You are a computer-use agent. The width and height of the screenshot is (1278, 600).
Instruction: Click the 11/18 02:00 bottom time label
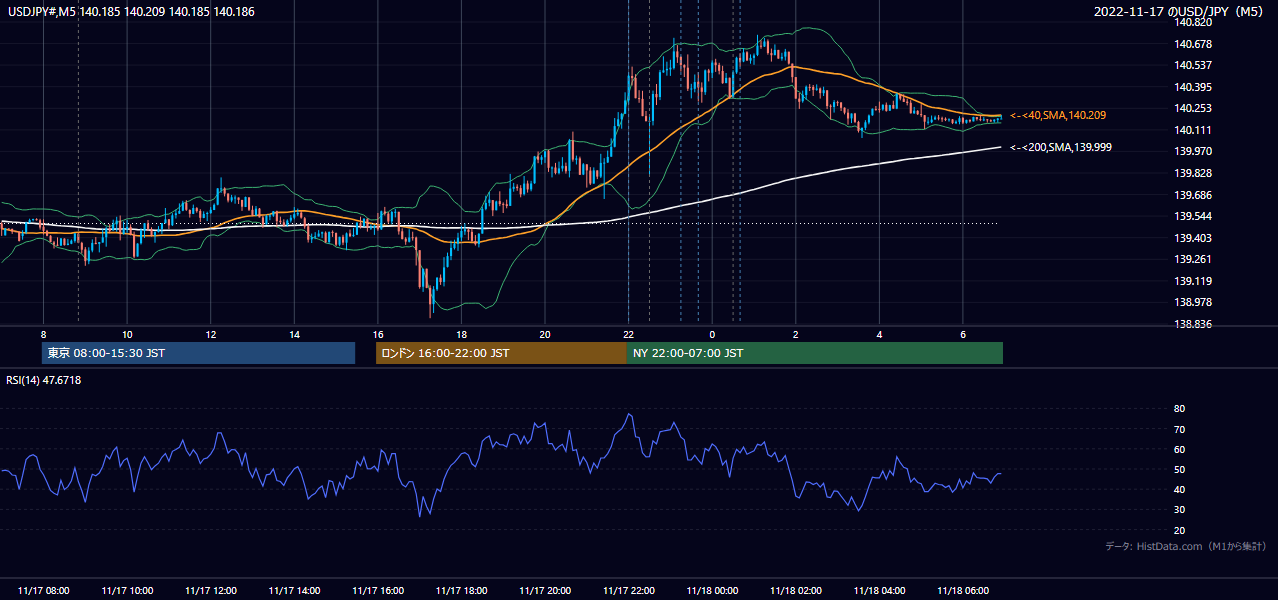(796, 591)
